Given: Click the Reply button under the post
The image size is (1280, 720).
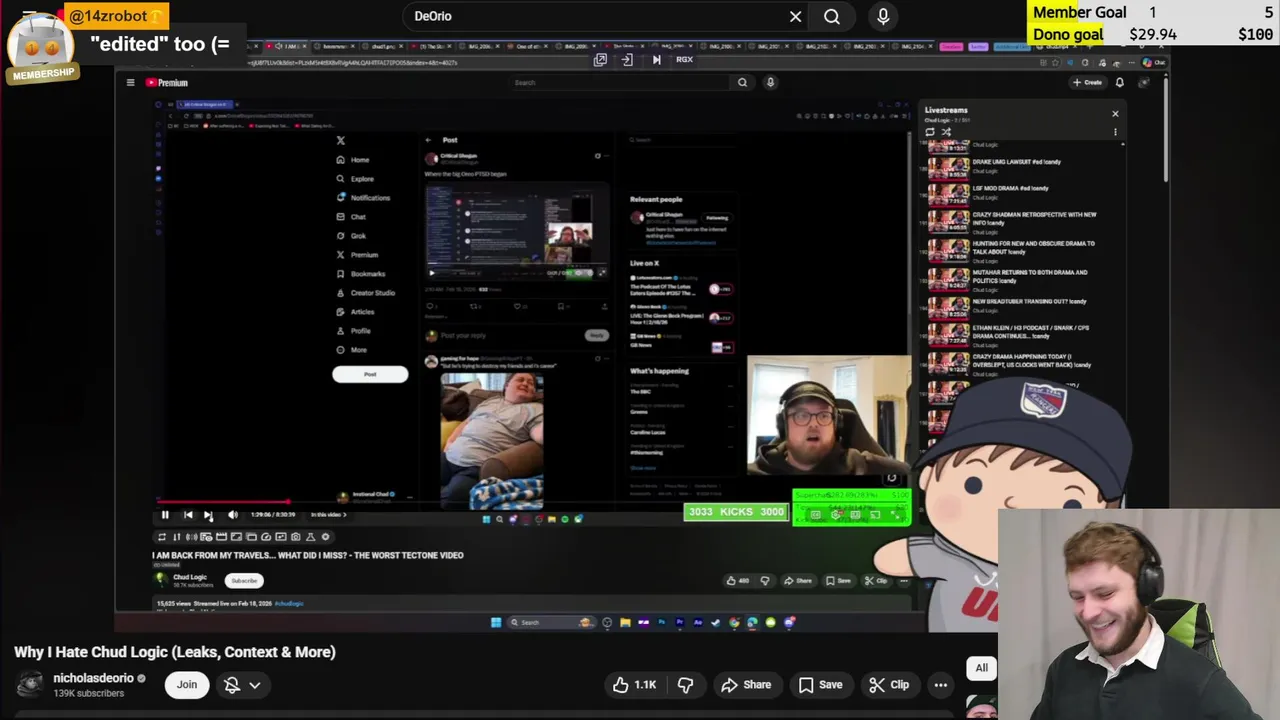Looking at the screenshot, I should pos(597,335).
